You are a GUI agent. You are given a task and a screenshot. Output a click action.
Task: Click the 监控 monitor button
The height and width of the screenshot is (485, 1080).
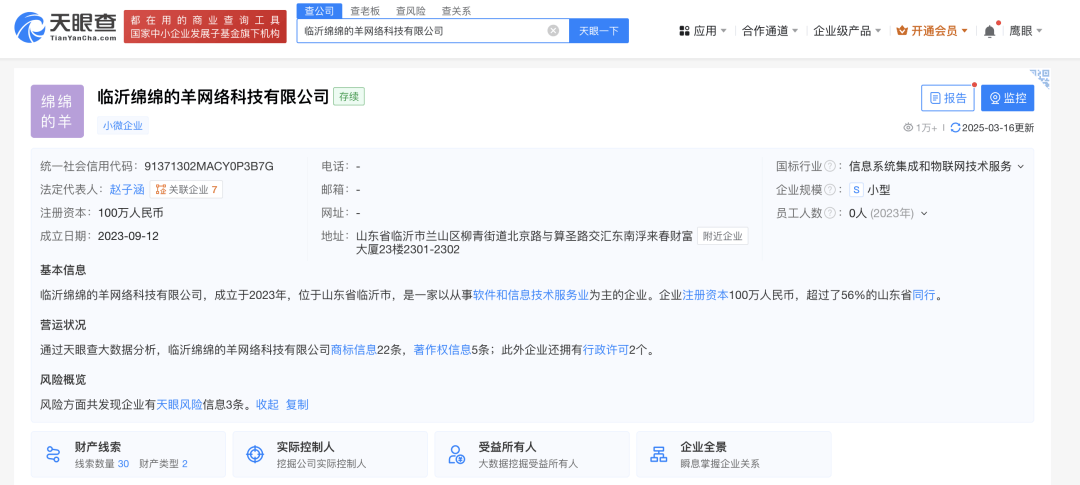[1008, 98]
